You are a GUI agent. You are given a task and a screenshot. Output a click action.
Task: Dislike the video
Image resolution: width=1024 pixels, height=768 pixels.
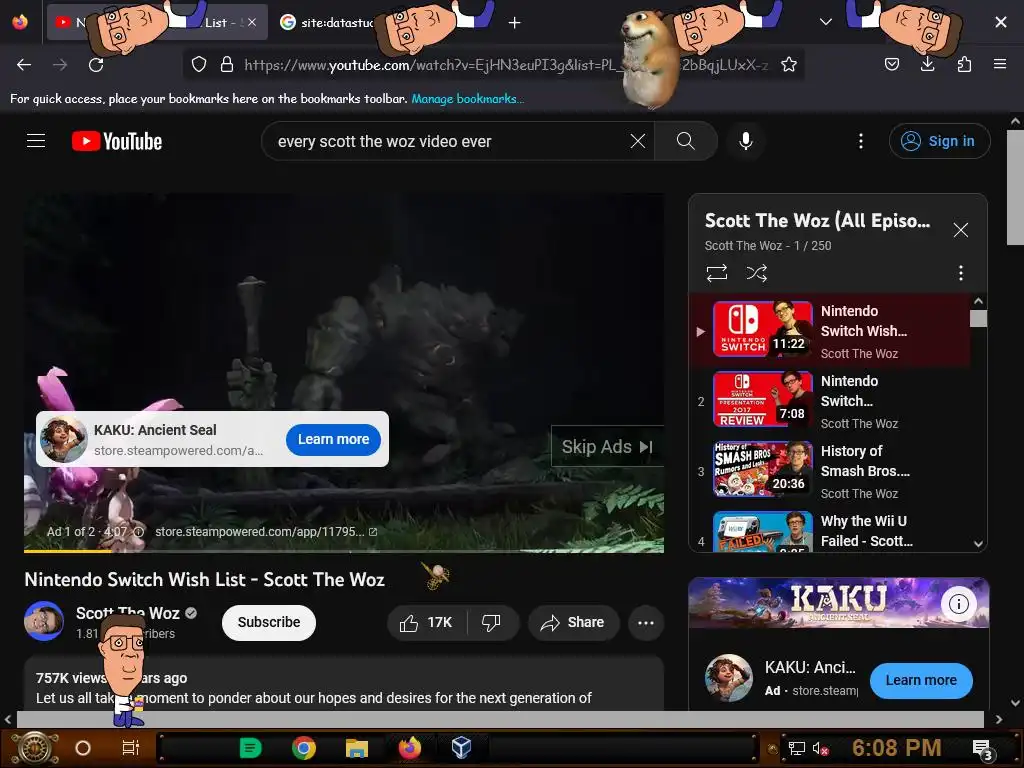pyautogui.click(x=492, y=623)
